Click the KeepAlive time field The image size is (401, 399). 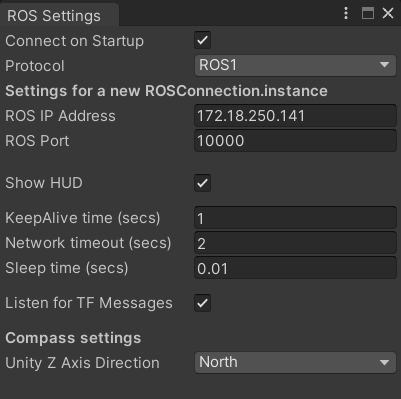(x=295, y=218)
